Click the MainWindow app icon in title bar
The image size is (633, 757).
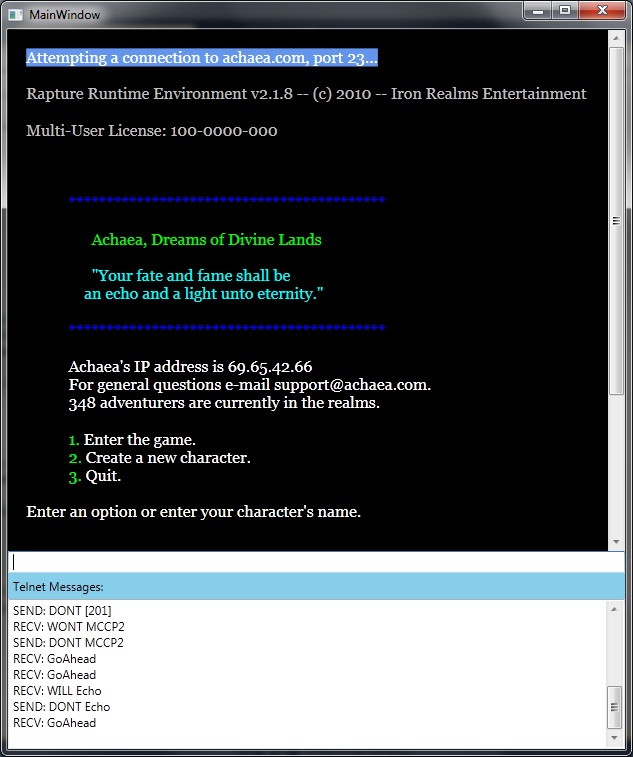tap(15, 14)
